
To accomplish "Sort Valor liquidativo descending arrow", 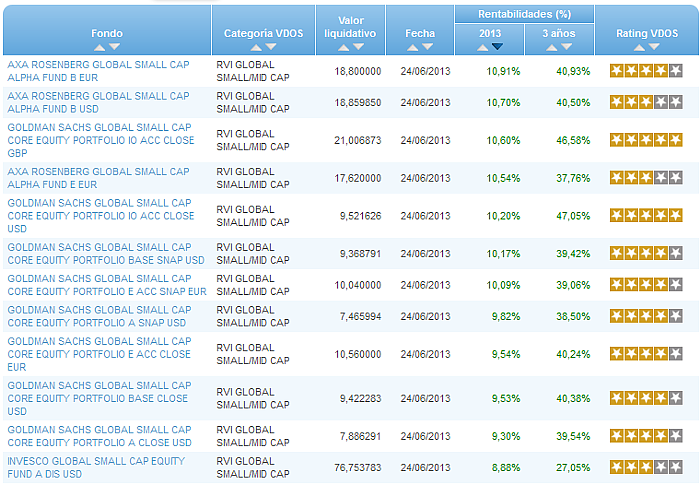I will (358, 47).
